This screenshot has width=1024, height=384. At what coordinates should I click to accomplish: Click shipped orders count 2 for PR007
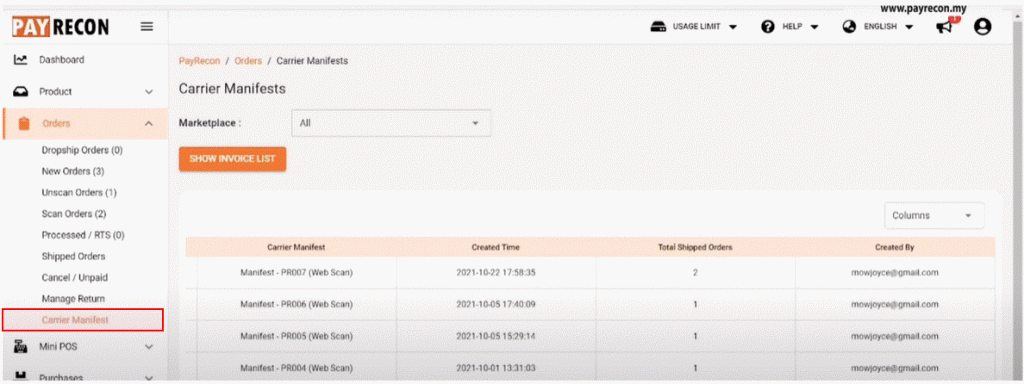(x=696, y=272)
